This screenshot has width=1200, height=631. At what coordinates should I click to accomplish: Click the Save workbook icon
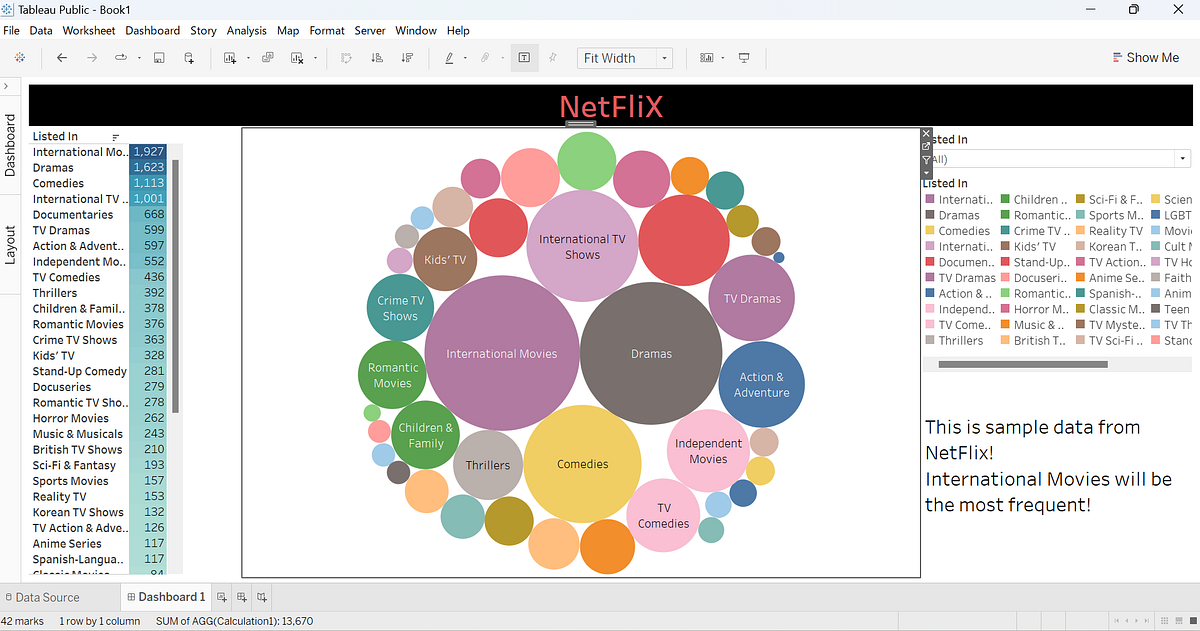(158, 58)
